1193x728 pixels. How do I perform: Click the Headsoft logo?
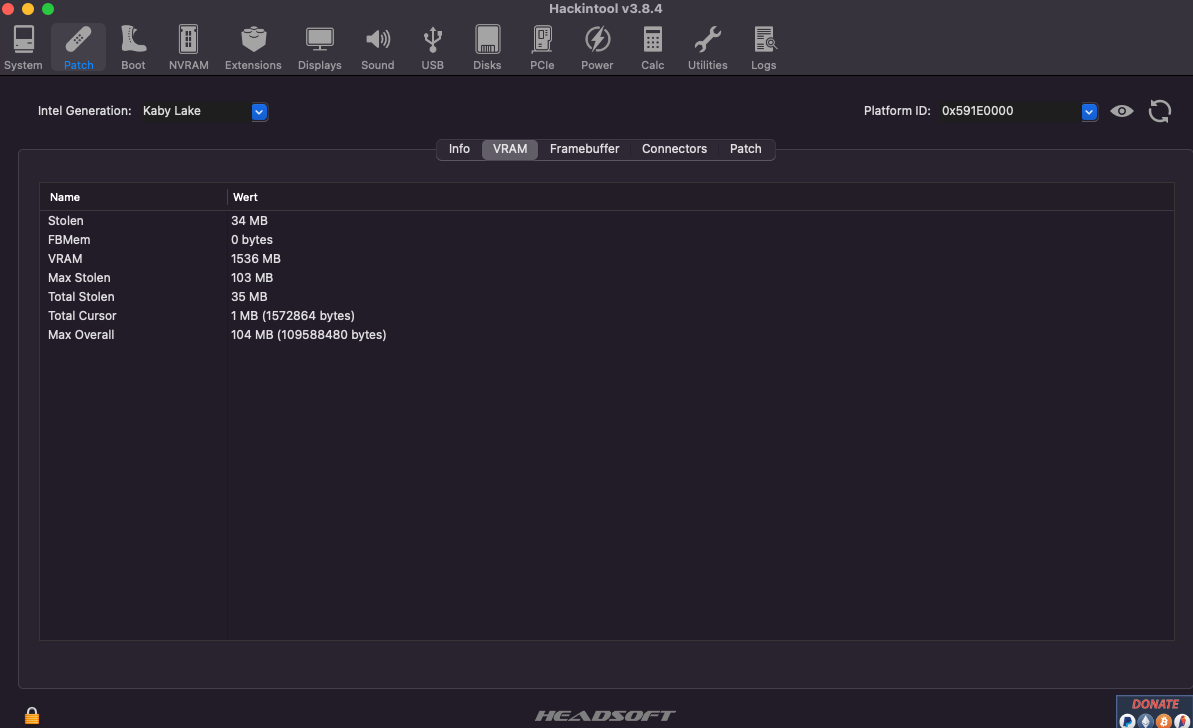tap(605, 715)
